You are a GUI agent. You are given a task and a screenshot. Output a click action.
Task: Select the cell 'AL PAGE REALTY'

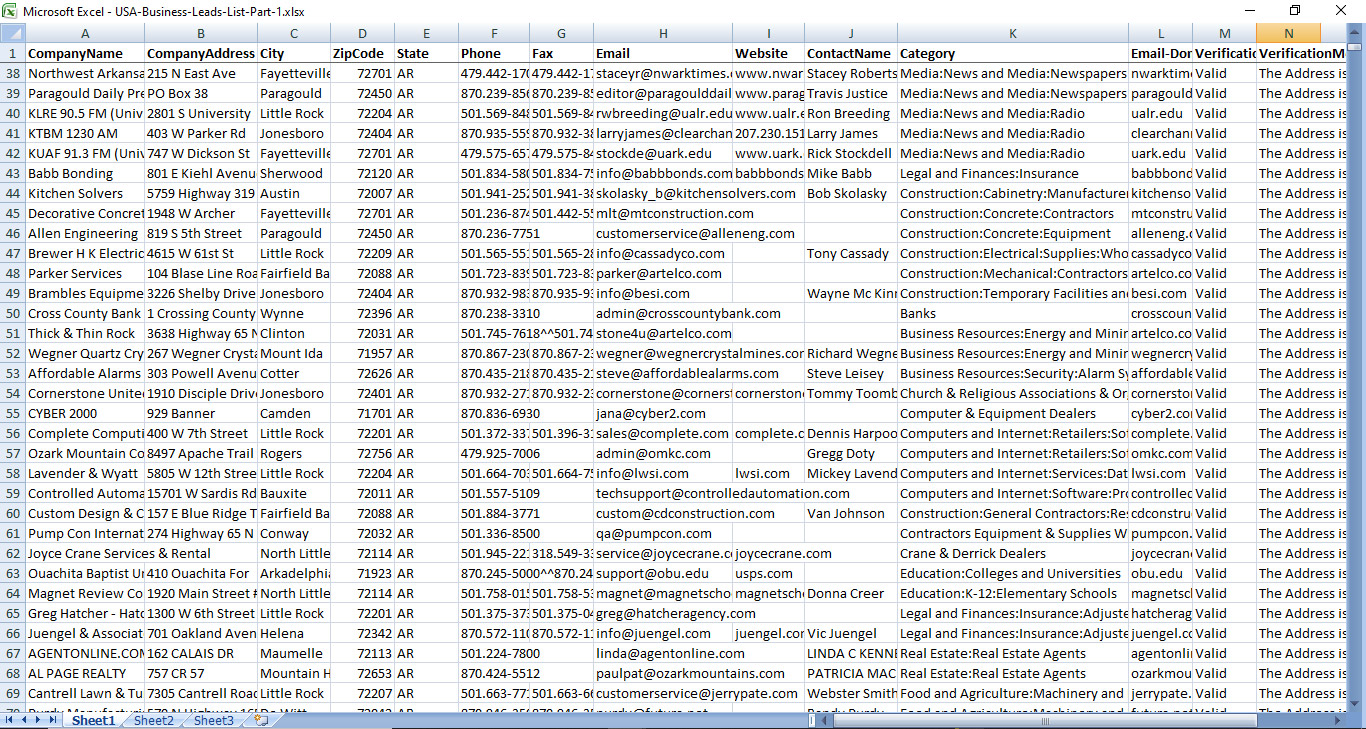tap(85, 673)
